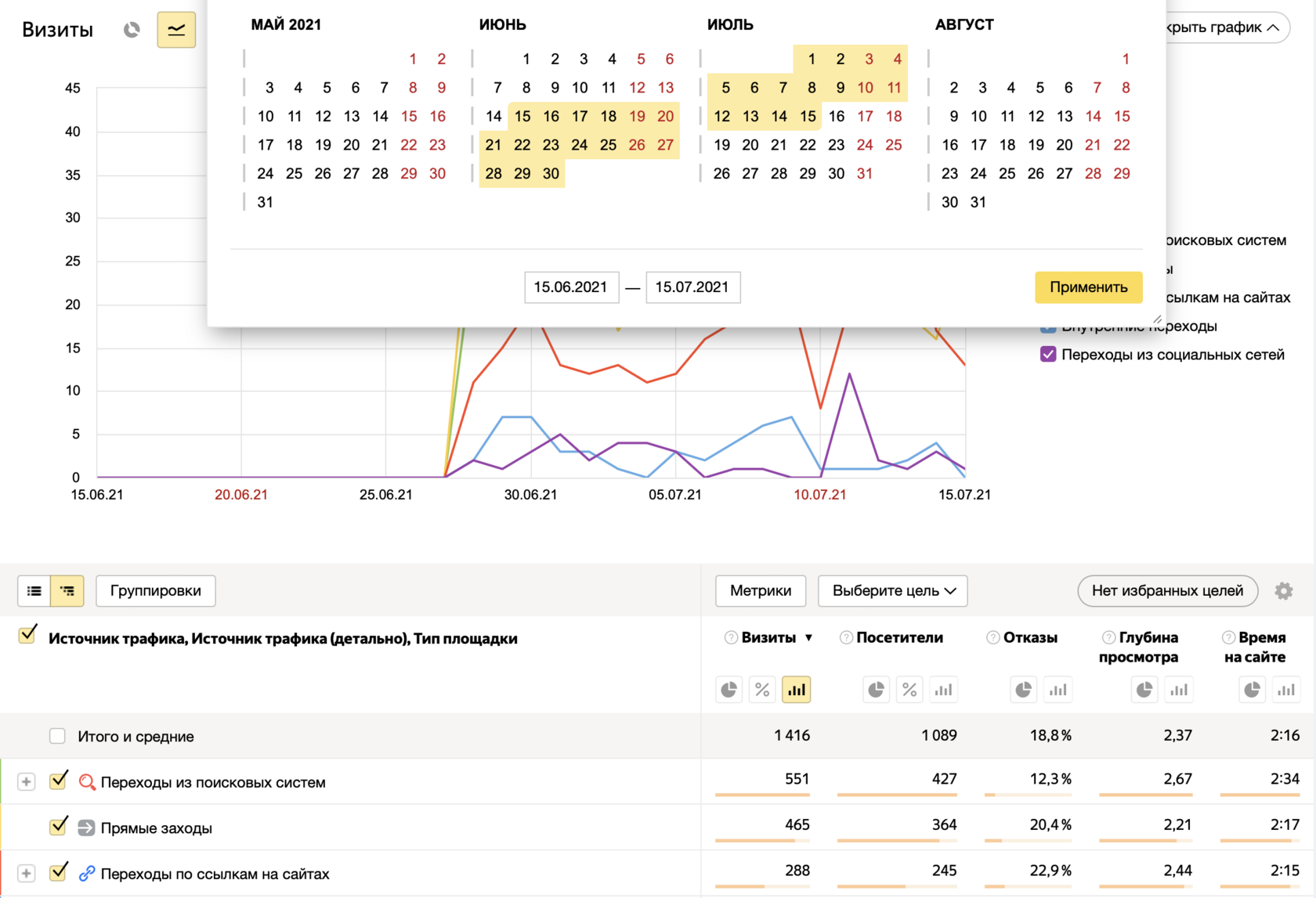Open the Выберите цель dropdown
The width and height of the screenshot is (1316, 898).
(893, 591)
